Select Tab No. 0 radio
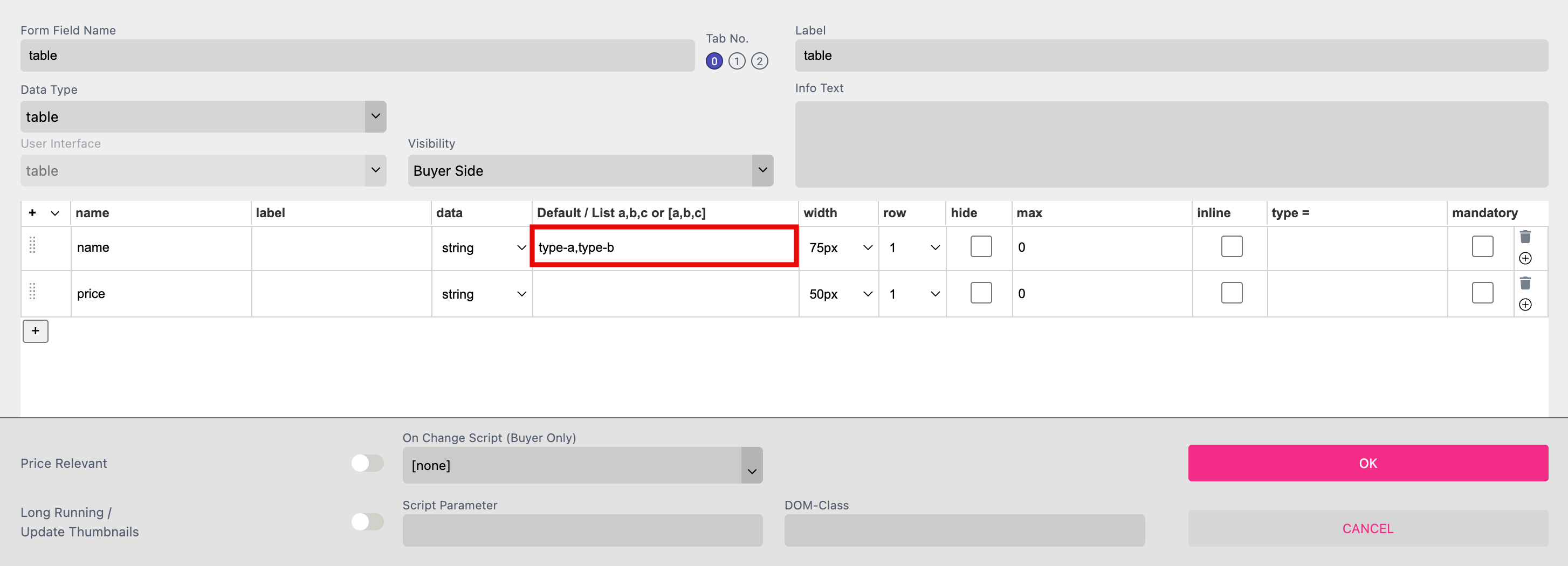This screenshot has height=566, width=1568. pyautogui.click(x=714, y=61)
